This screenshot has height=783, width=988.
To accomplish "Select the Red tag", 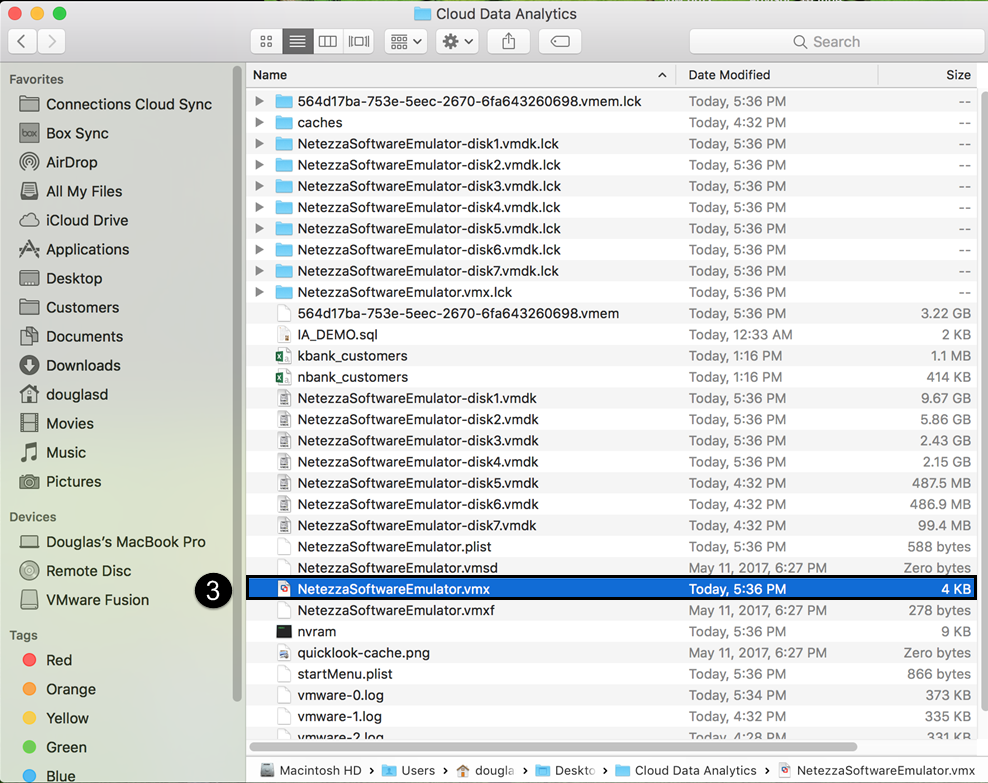I will 47,660.
